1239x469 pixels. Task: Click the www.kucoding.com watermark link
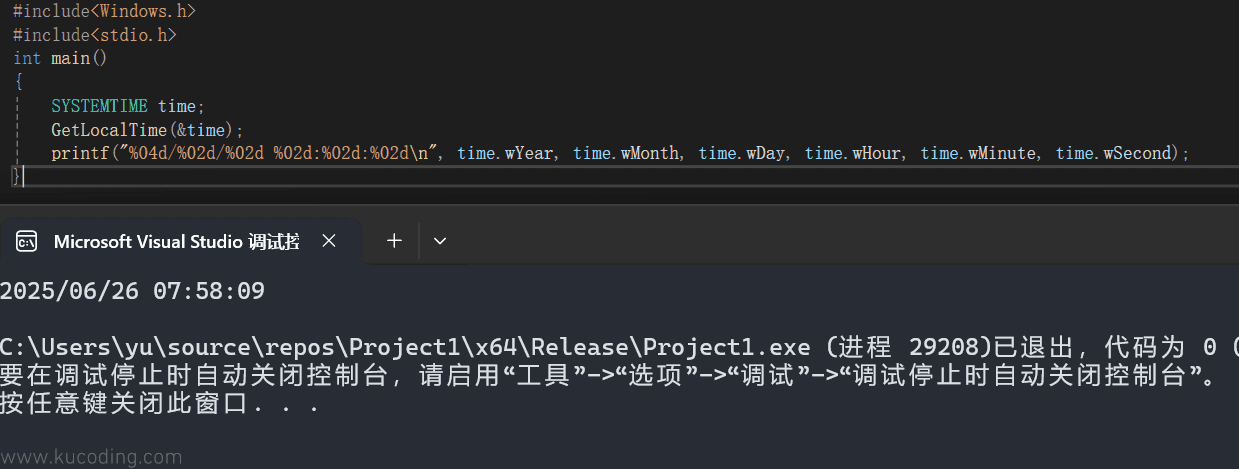pyautogui.click(x=91, y=457)
